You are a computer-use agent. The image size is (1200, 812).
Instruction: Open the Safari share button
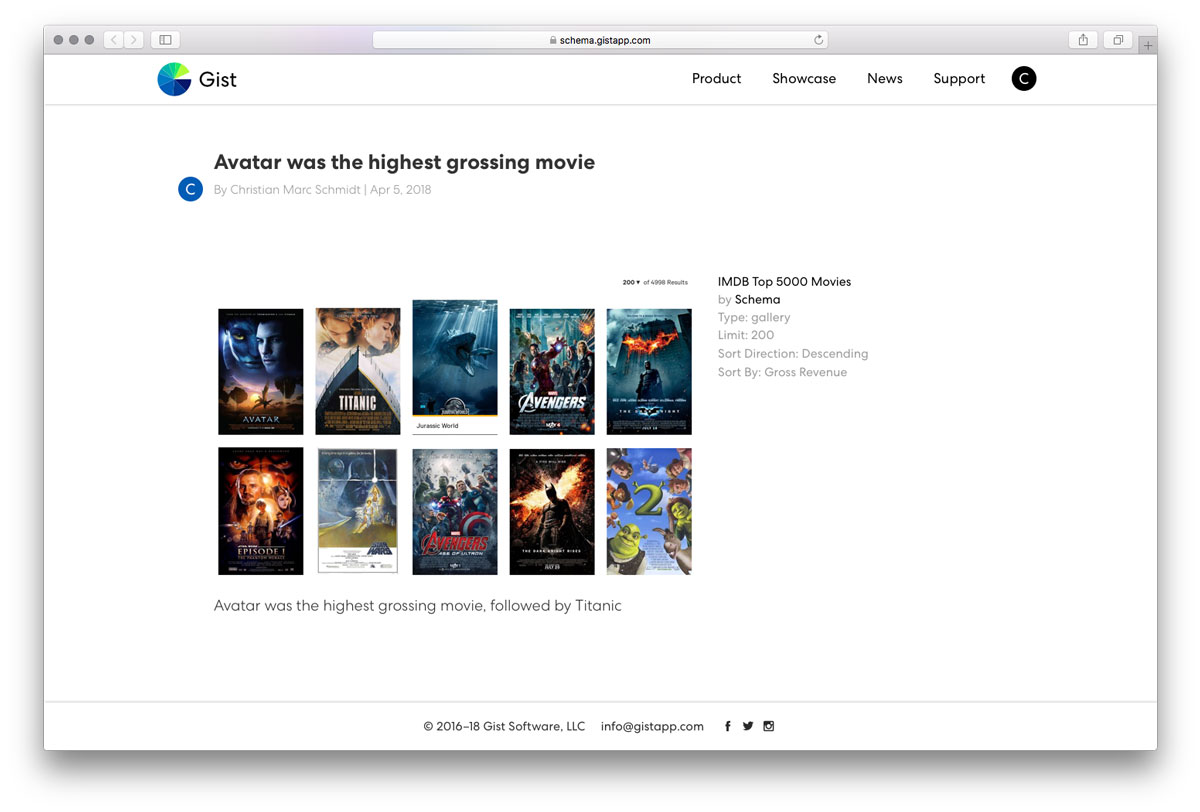[x=1083, y=40]
